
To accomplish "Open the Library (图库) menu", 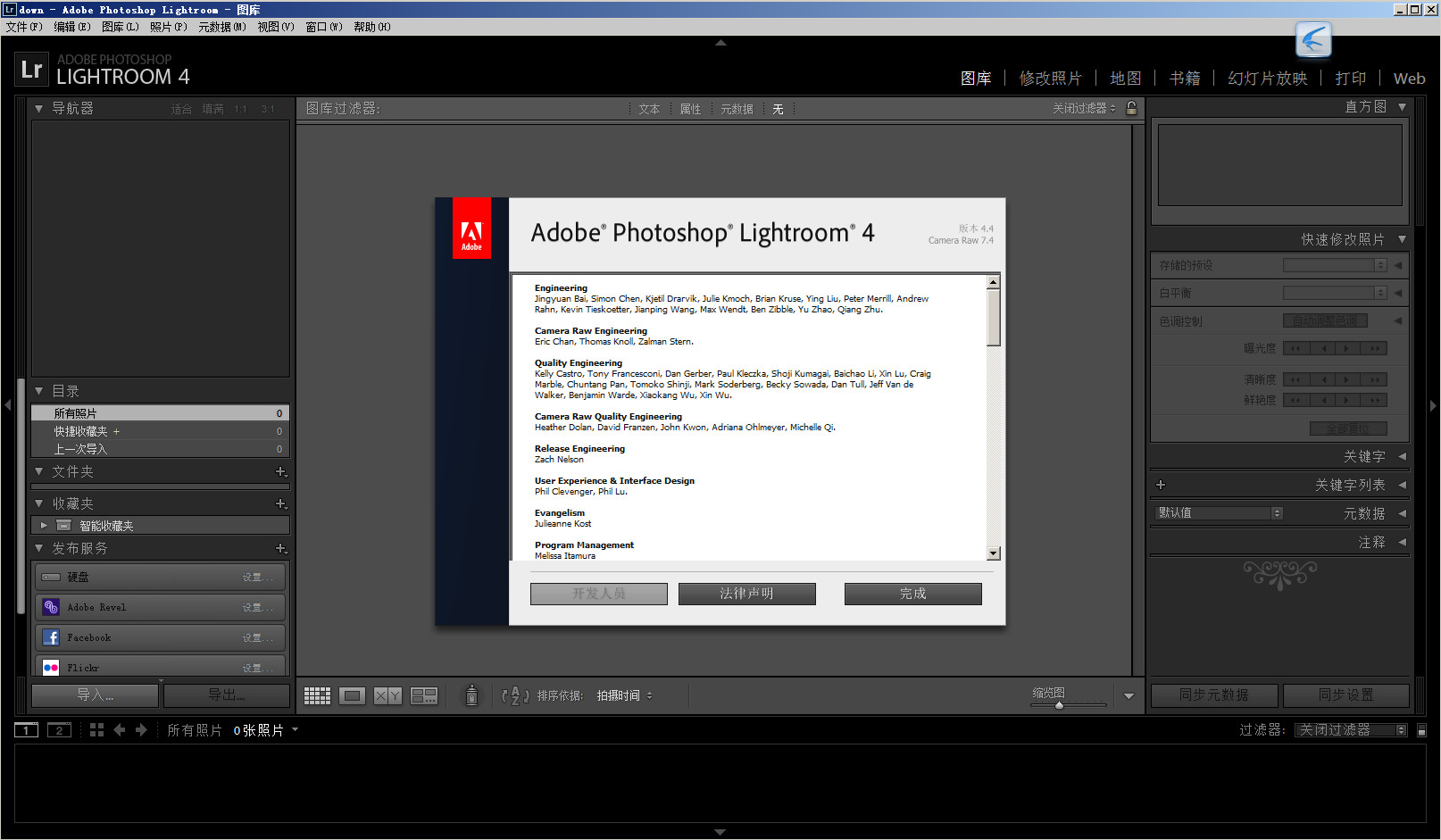I will [121, 27].
